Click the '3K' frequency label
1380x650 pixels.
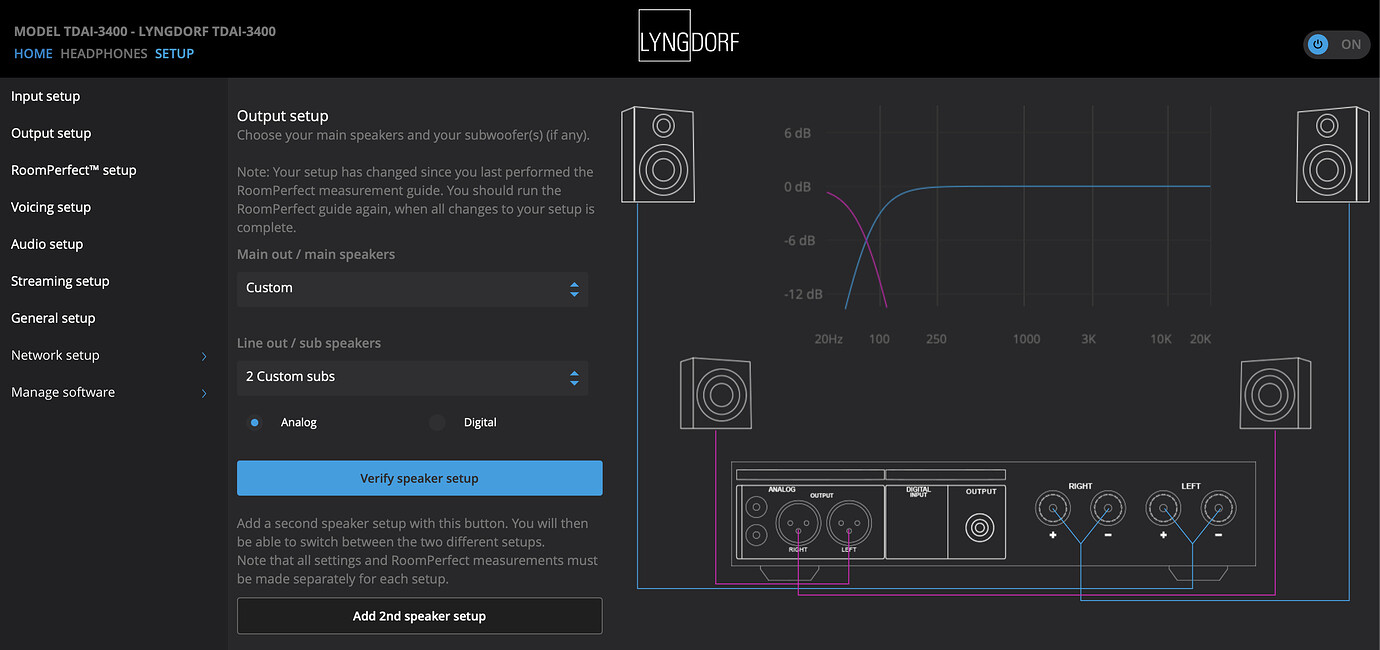coord(1088,339)
